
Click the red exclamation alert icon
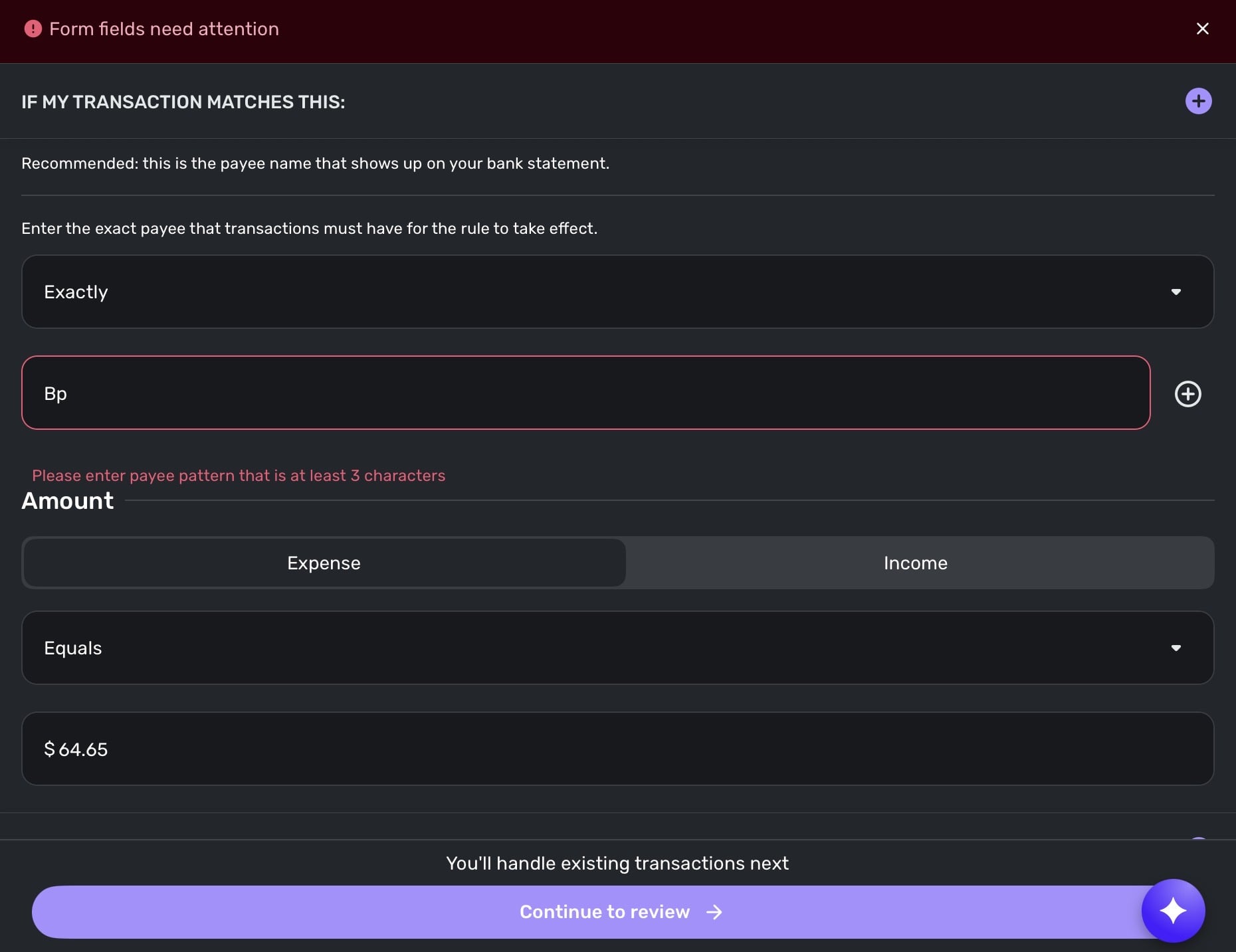tap(33, 29)
